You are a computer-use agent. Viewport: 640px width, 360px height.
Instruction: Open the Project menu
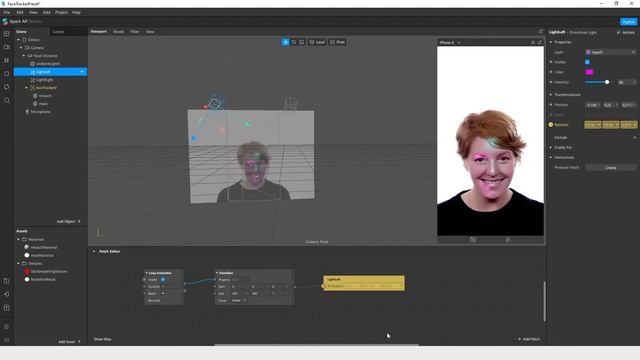click(62, 13)
